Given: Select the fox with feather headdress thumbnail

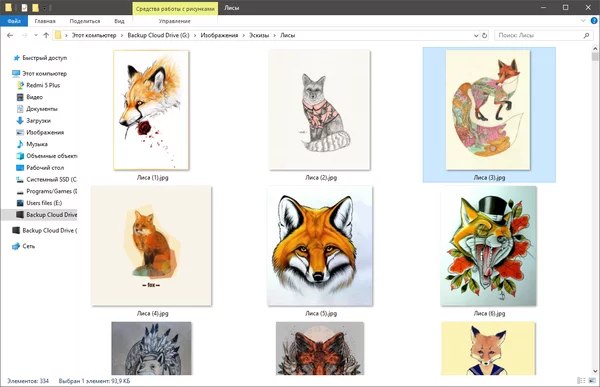Looking at the screenshot, I should click(152, 348).
